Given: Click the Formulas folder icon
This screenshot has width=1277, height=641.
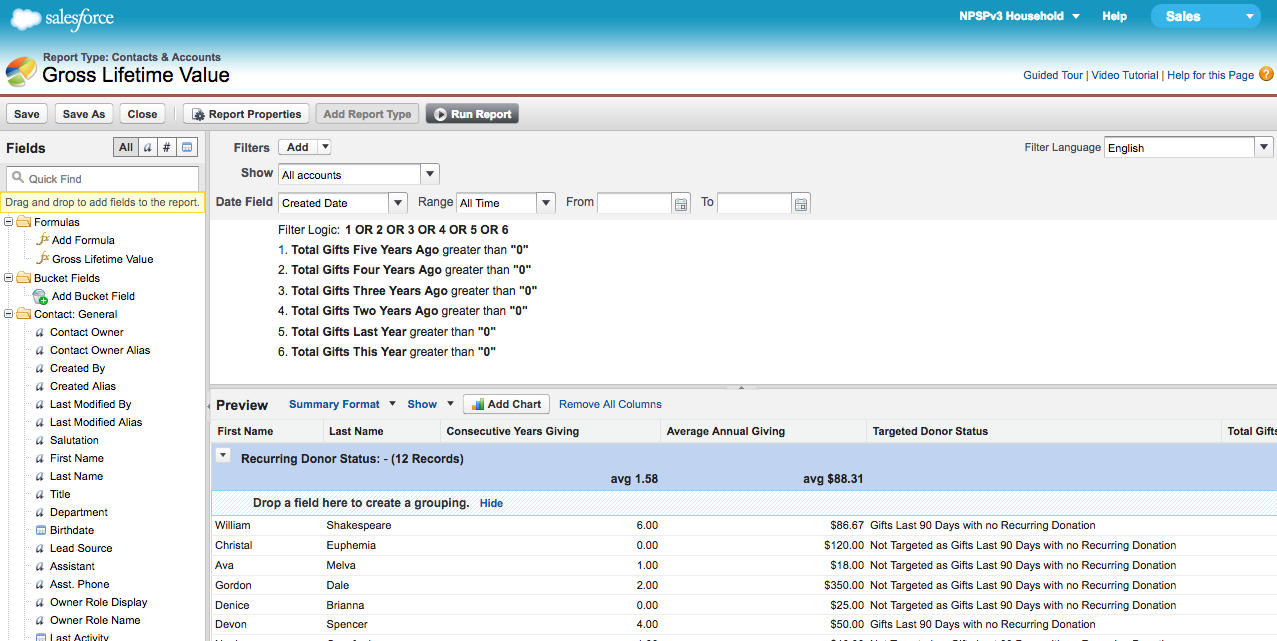Looking at the screenshot, I should tap(23, 222).
